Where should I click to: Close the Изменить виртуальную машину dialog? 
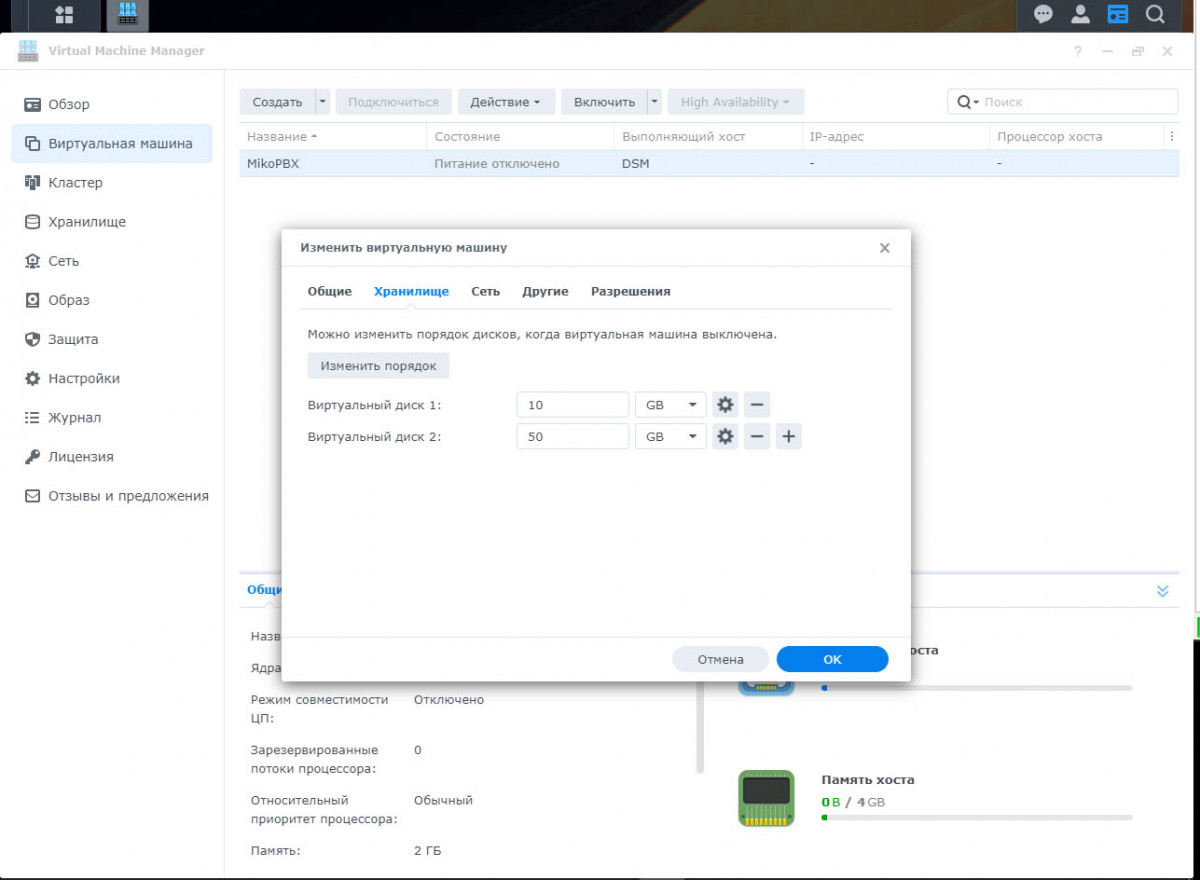[x=884, y=248]
